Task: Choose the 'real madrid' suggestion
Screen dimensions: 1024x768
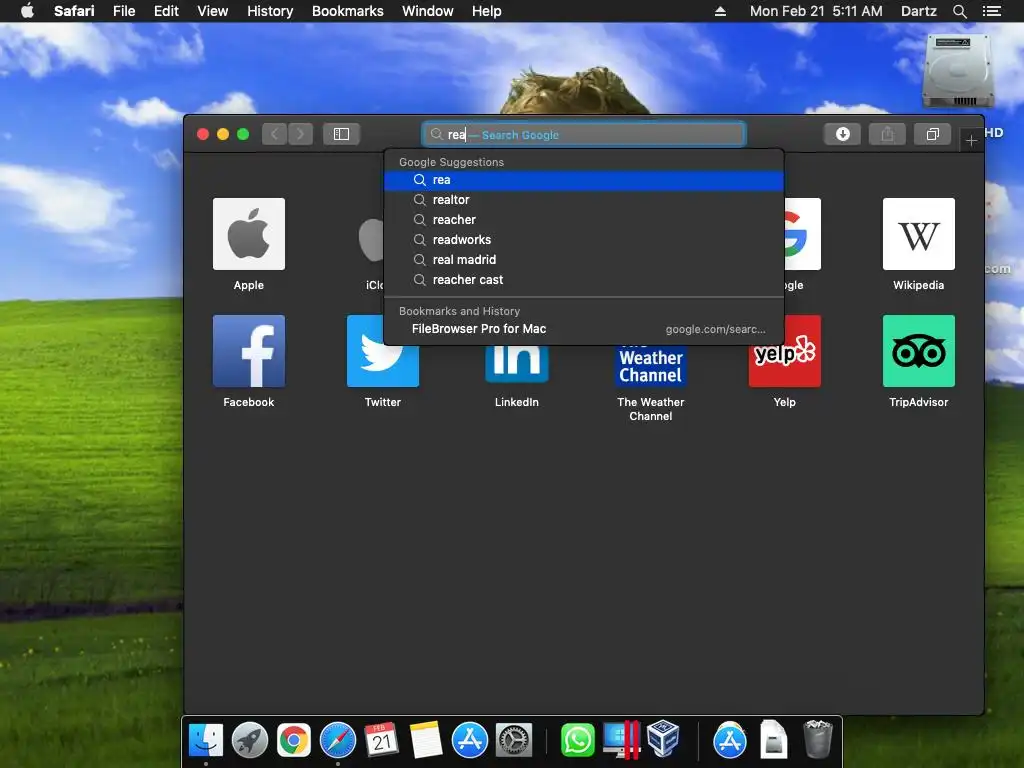Action: point(584,260)
